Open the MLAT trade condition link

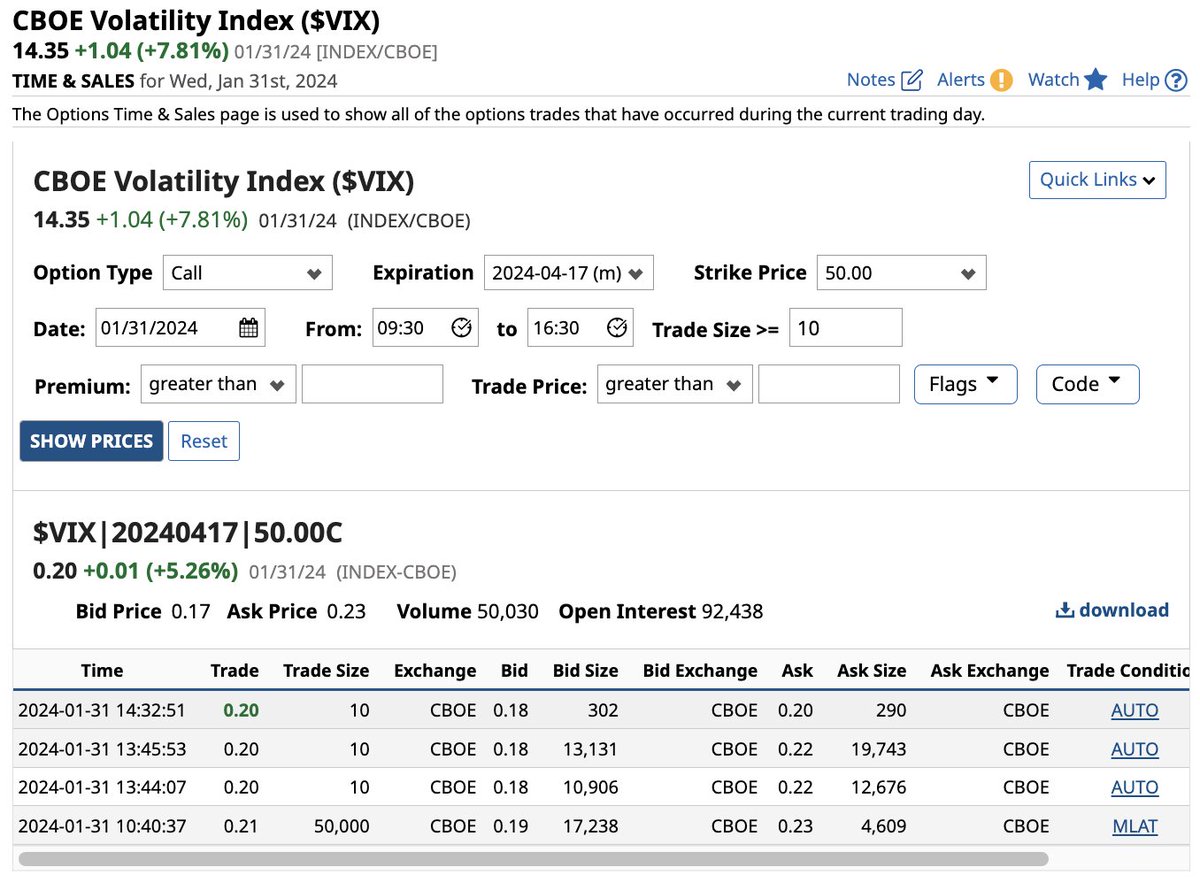pos(1134,826)
